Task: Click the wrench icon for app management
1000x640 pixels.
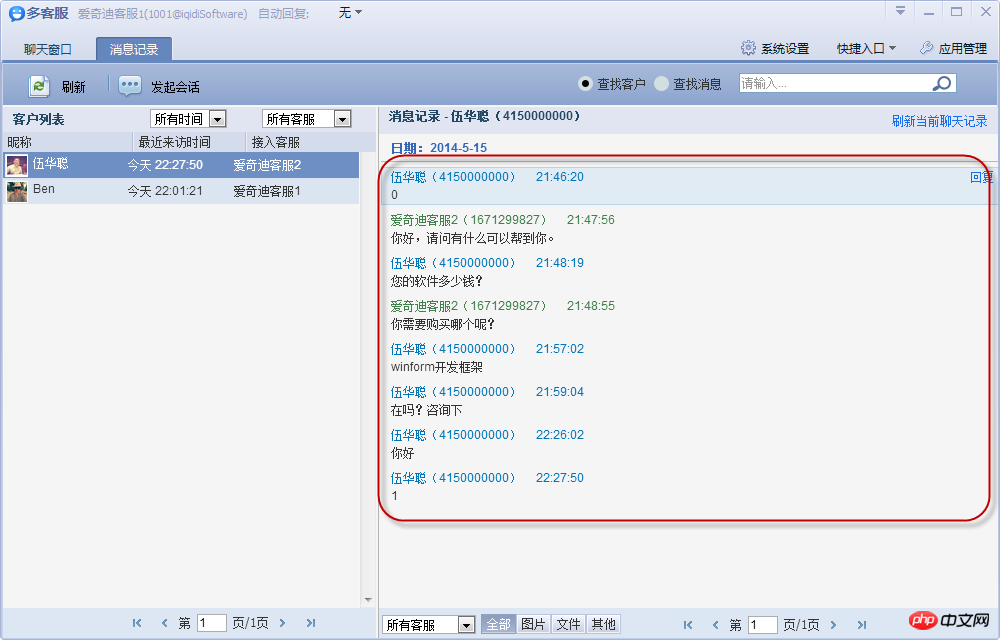Action: [x=927, y=48]
